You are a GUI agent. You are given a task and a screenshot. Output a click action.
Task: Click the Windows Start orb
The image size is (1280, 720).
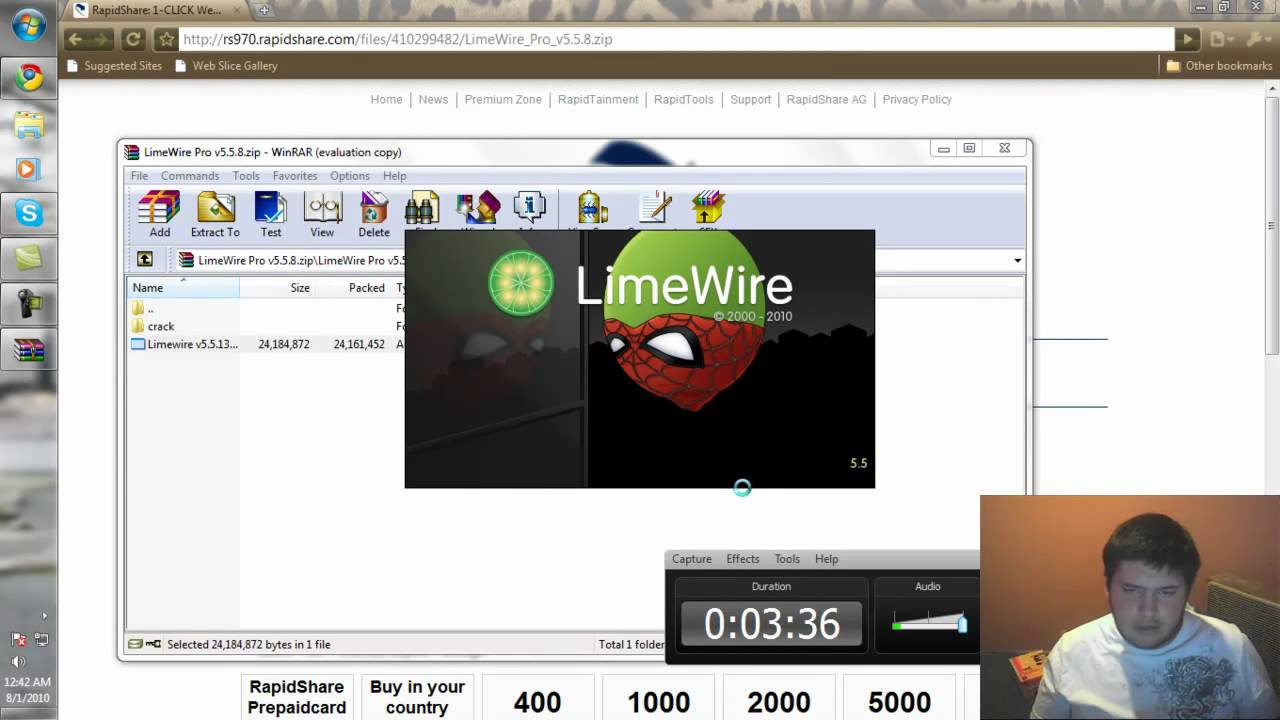click(x=28, y=25)
